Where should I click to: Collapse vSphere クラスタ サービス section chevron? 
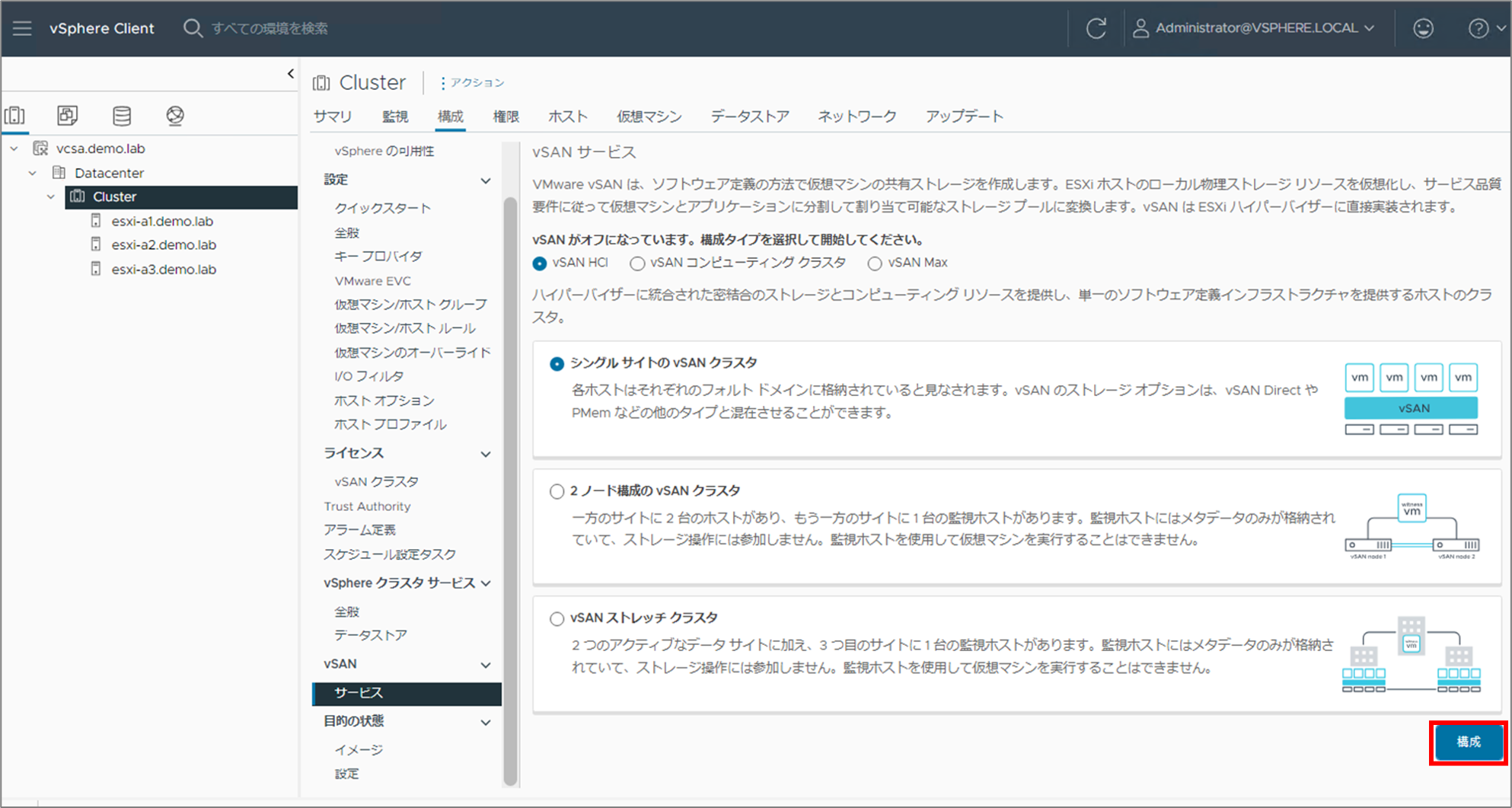click(x=485, y=583)
